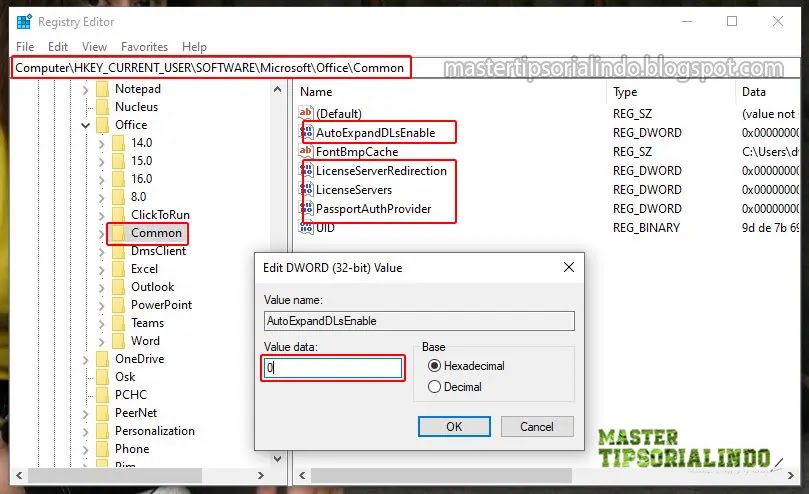The image size is (809, 494).
Task: Click the 16.0 folder icon
Action: (118, 179)
